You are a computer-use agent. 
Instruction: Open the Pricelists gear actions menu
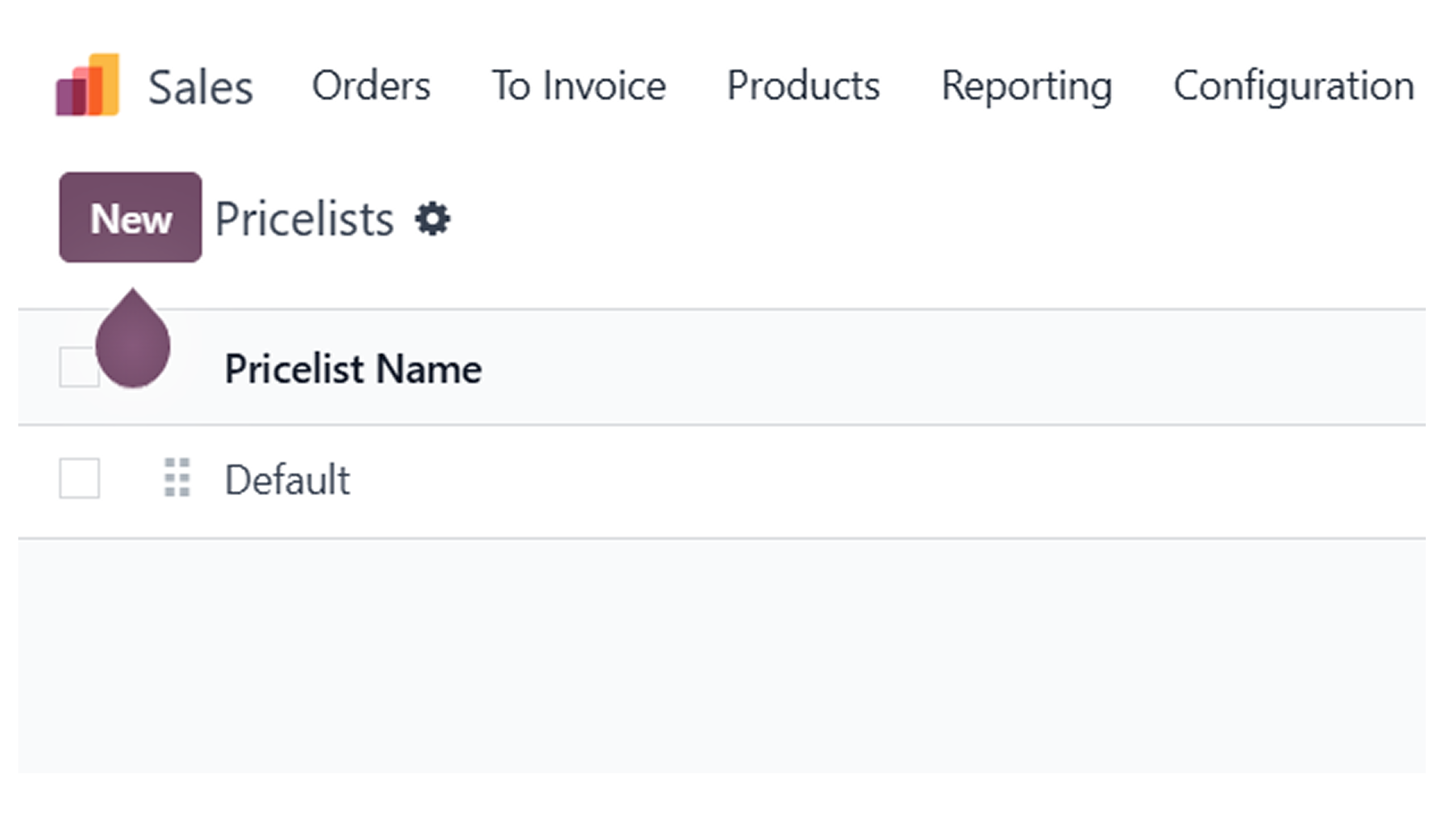[432, 218]
